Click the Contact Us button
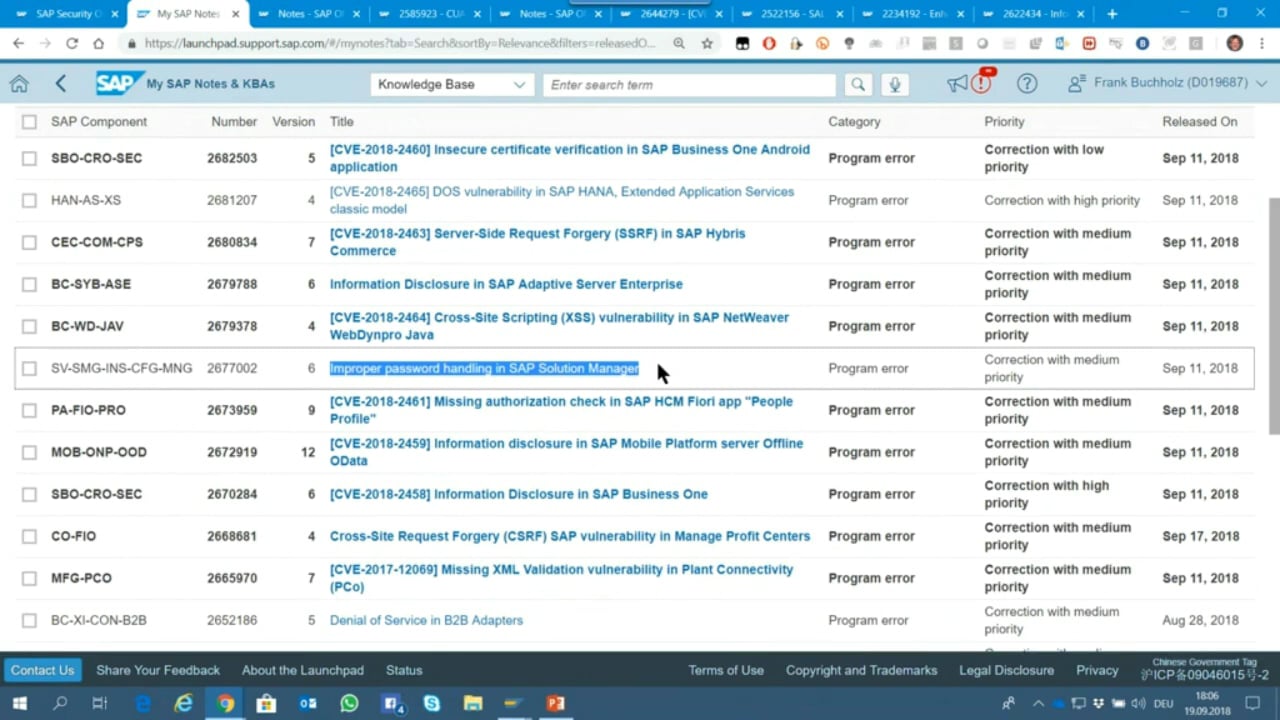The width and height of the screenshot is (1280, 720). 42,670
